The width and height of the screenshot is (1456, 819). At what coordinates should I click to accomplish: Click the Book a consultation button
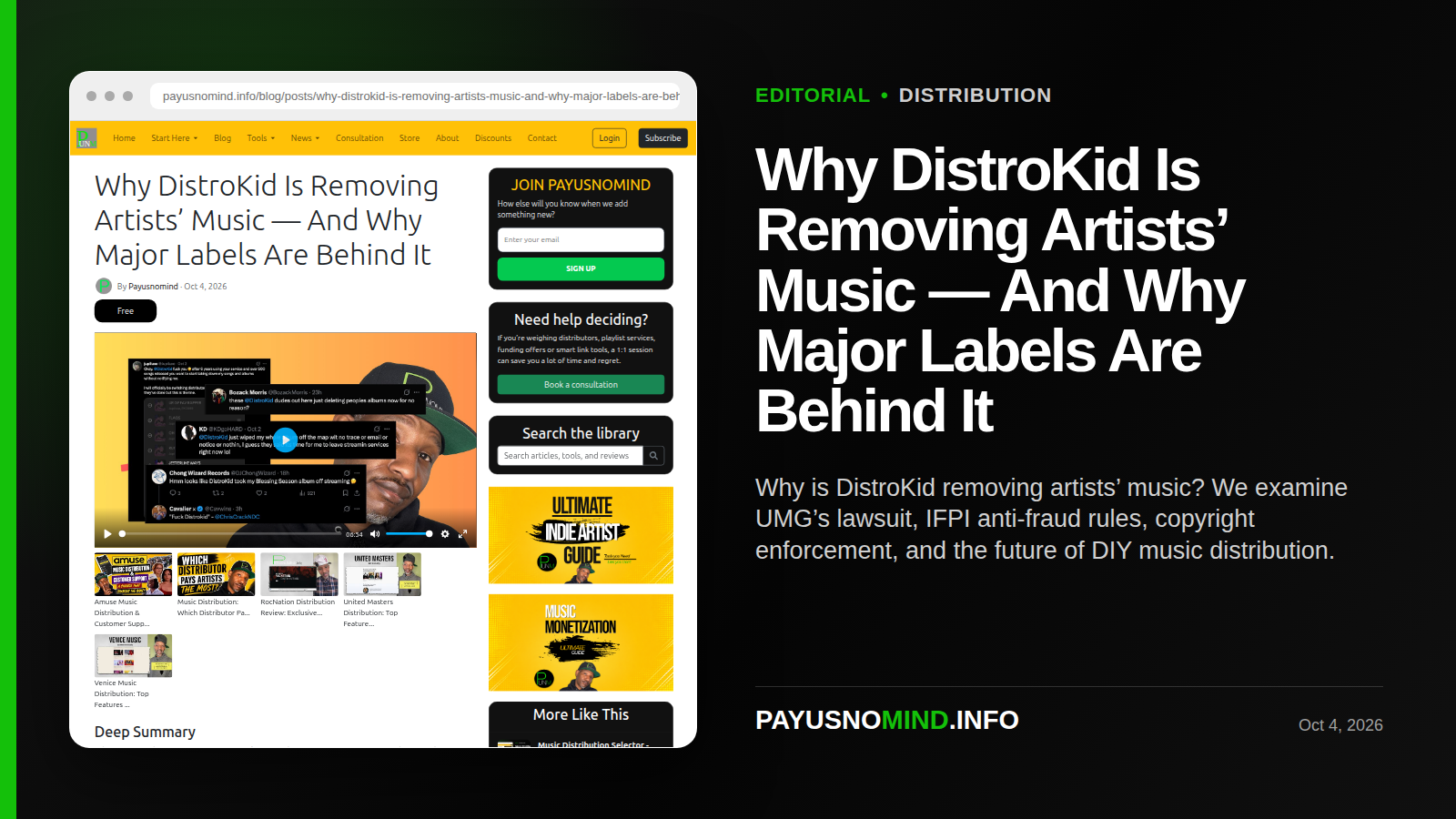click(581, 385)
